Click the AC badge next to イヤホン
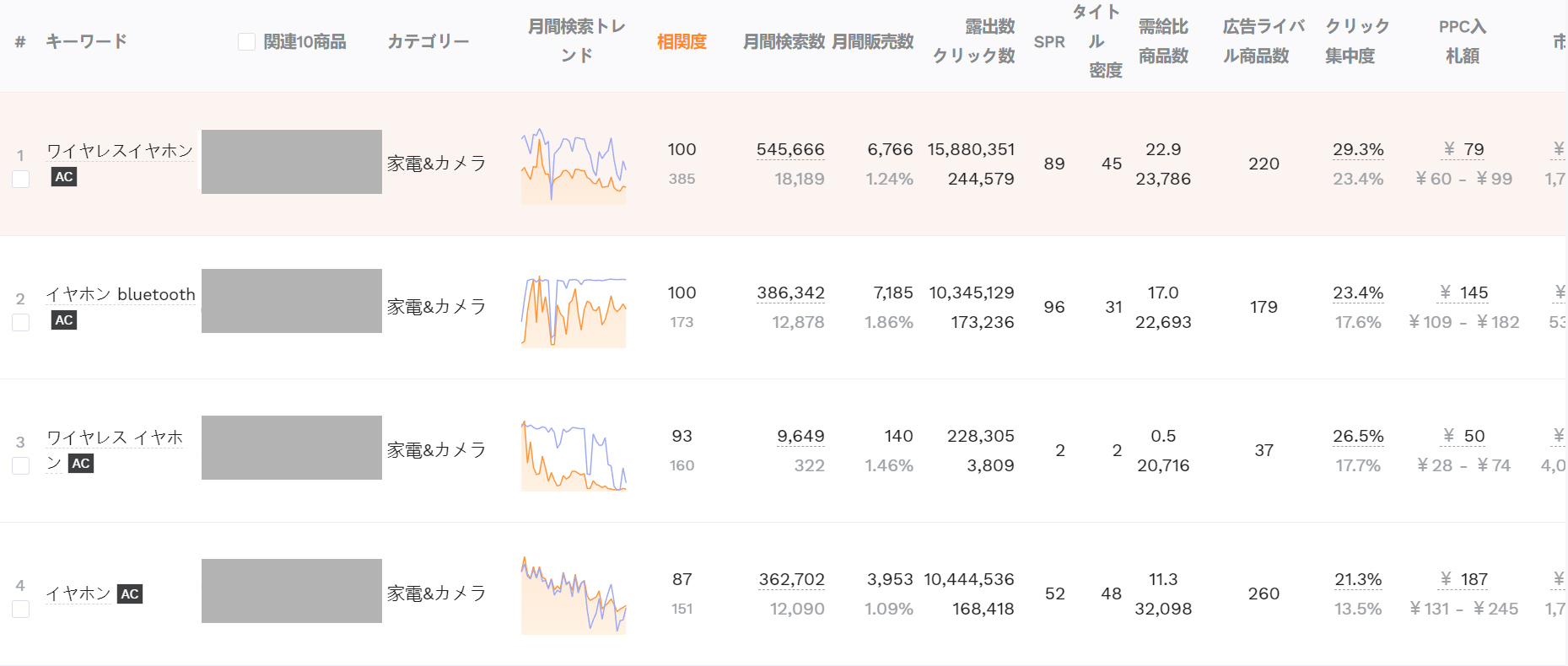The width and height of the screenshot is (1568, 666). [130, 594]
